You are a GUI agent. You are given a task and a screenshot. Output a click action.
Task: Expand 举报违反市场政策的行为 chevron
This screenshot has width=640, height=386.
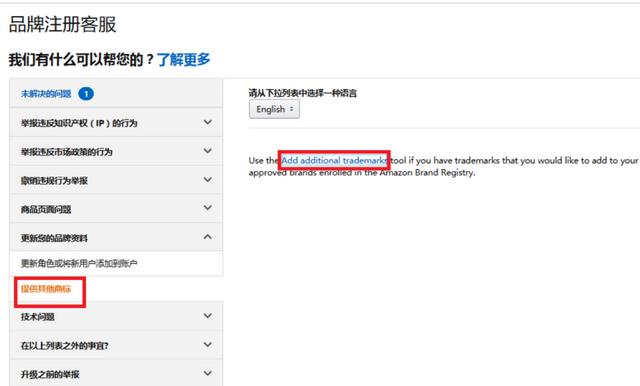(208, 151)
